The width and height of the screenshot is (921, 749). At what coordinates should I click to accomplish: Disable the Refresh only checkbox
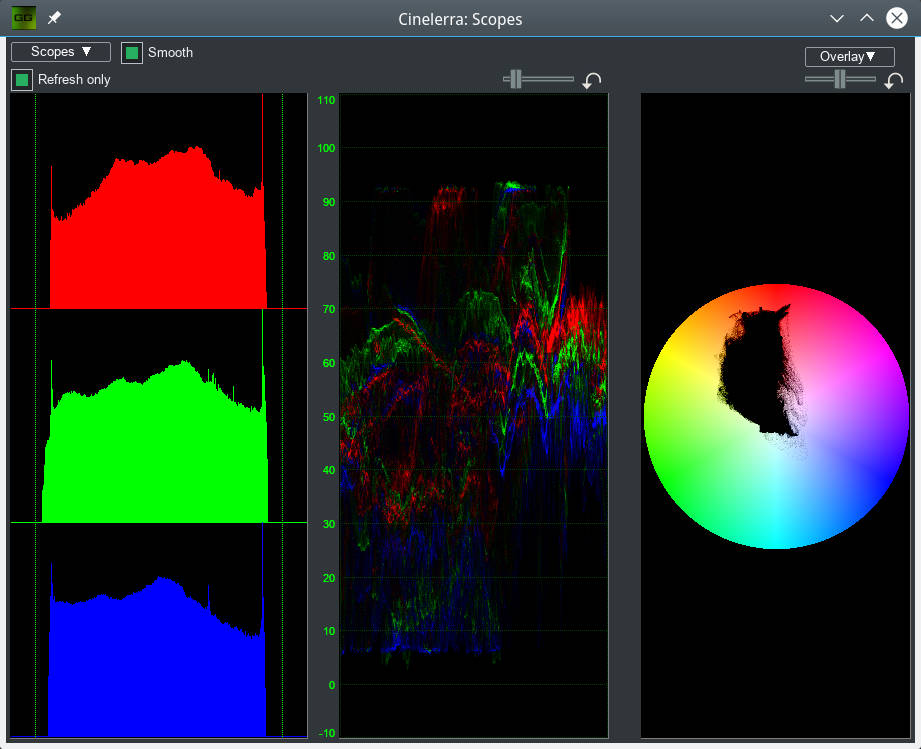click(x=21, y=80)
